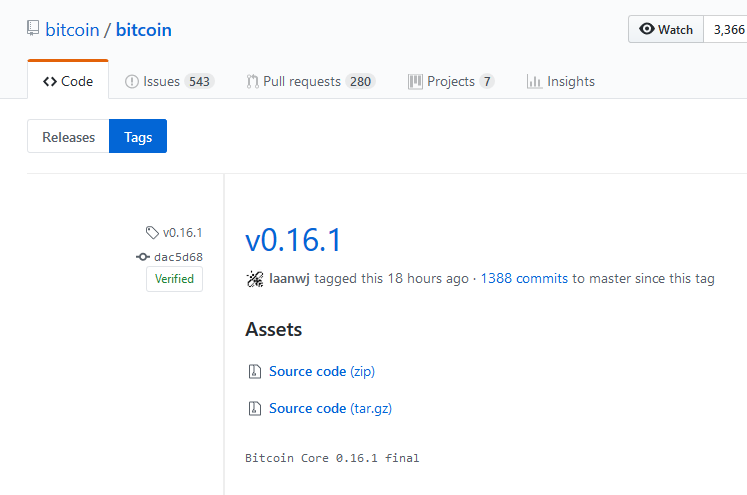The height and width of the screenshot is (495, 747).
Task: Open the v0.16.1 release title
Action: point(293,239)
